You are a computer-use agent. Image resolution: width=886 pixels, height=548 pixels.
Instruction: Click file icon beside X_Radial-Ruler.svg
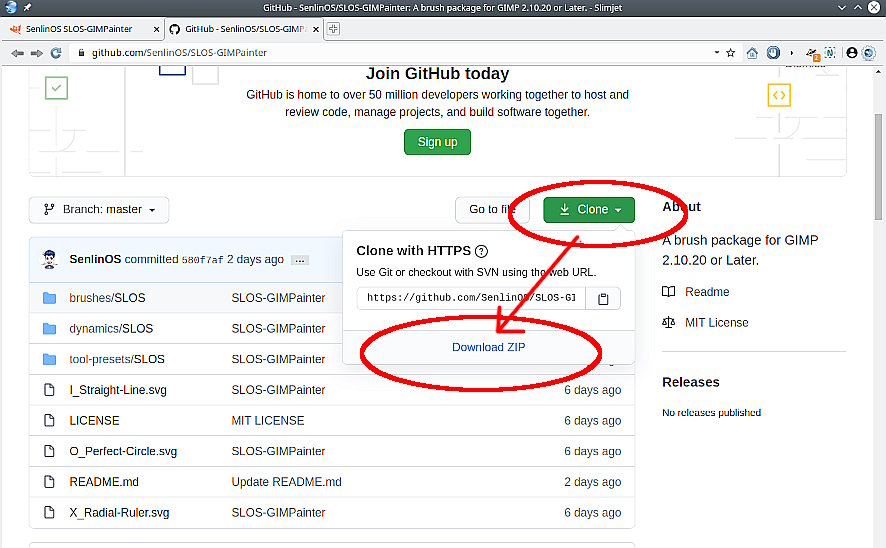click(x=50, y=512)
